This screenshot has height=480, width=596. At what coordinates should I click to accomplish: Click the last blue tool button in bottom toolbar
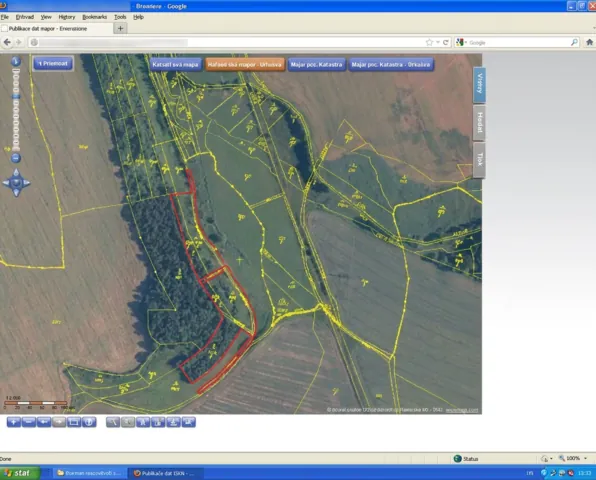[189, 422]
